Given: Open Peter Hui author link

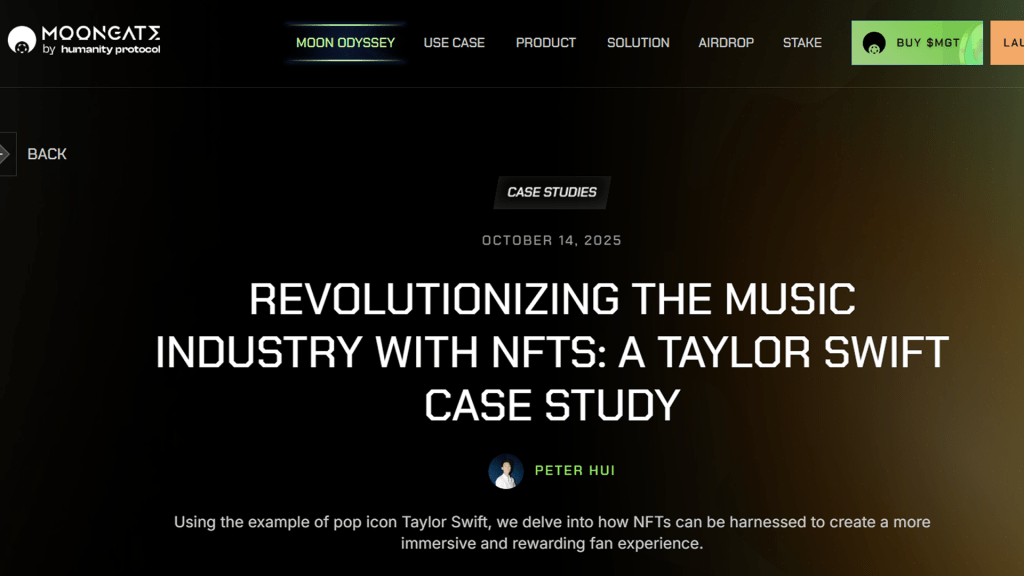Looking at the screenshot, I should 575,471.
